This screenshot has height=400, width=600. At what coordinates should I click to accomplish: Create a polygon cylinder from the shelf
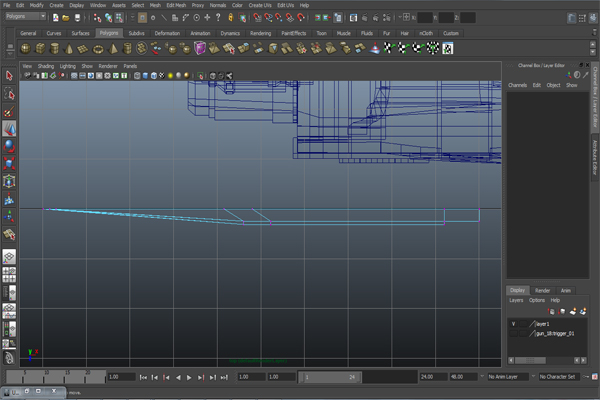click(55, 49)
